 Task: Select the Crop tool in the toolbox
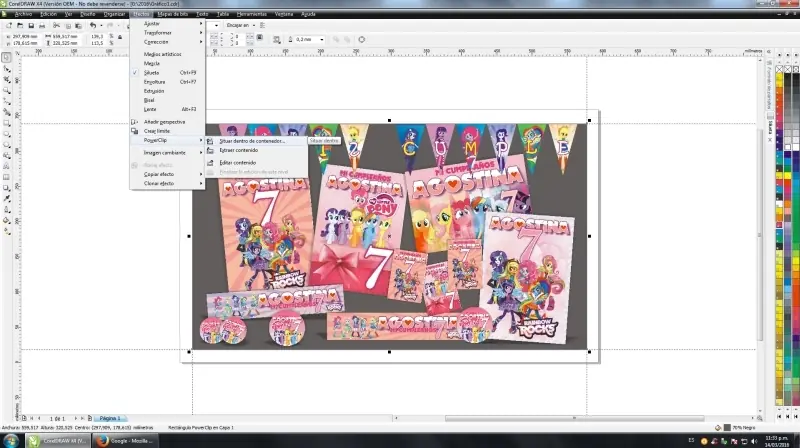click(x=7, y=80)
